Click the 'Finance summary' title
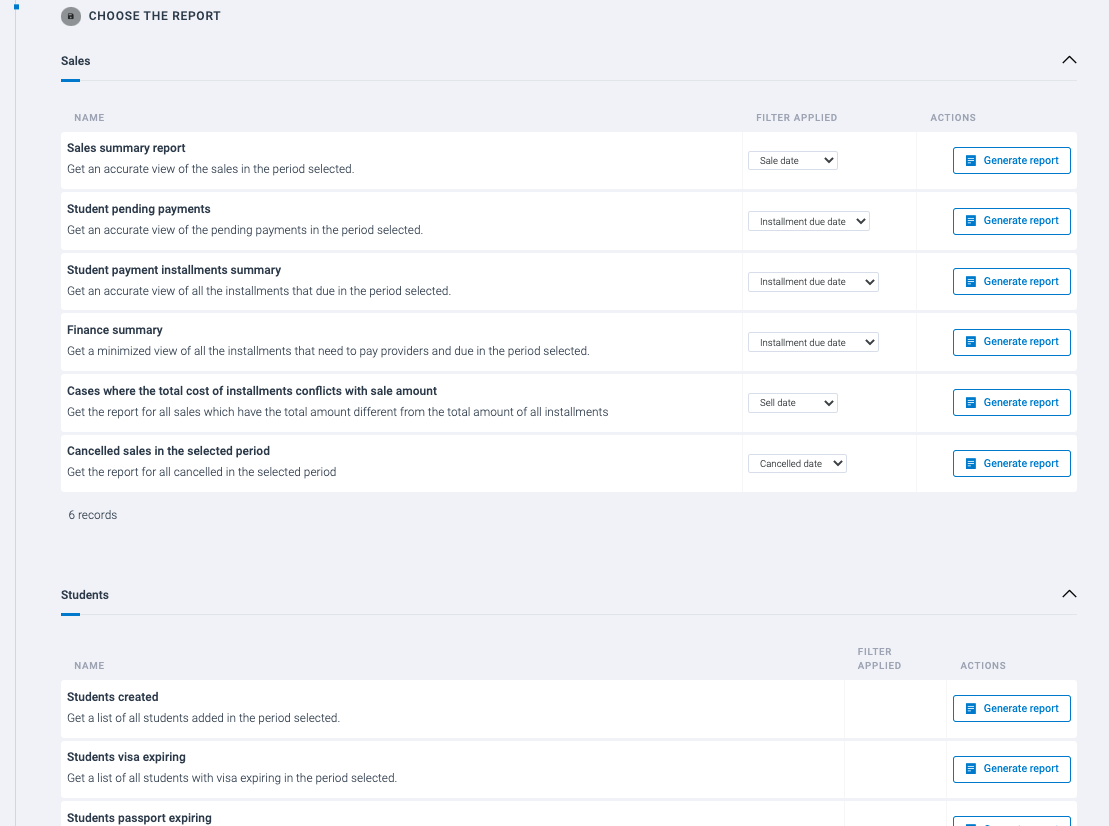The image size is (1109, 826). coord(115,330)
